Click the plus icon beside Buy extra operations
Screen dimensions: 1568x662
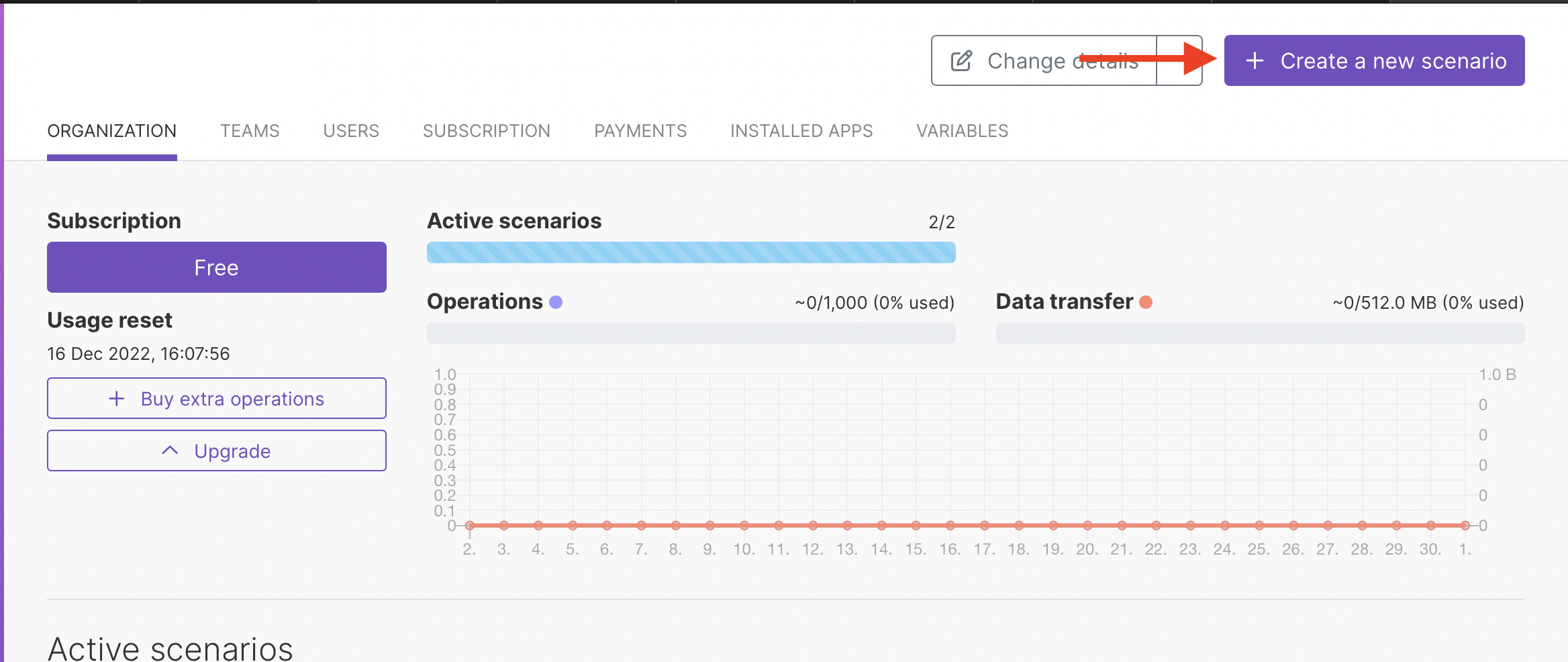[117, 398]
